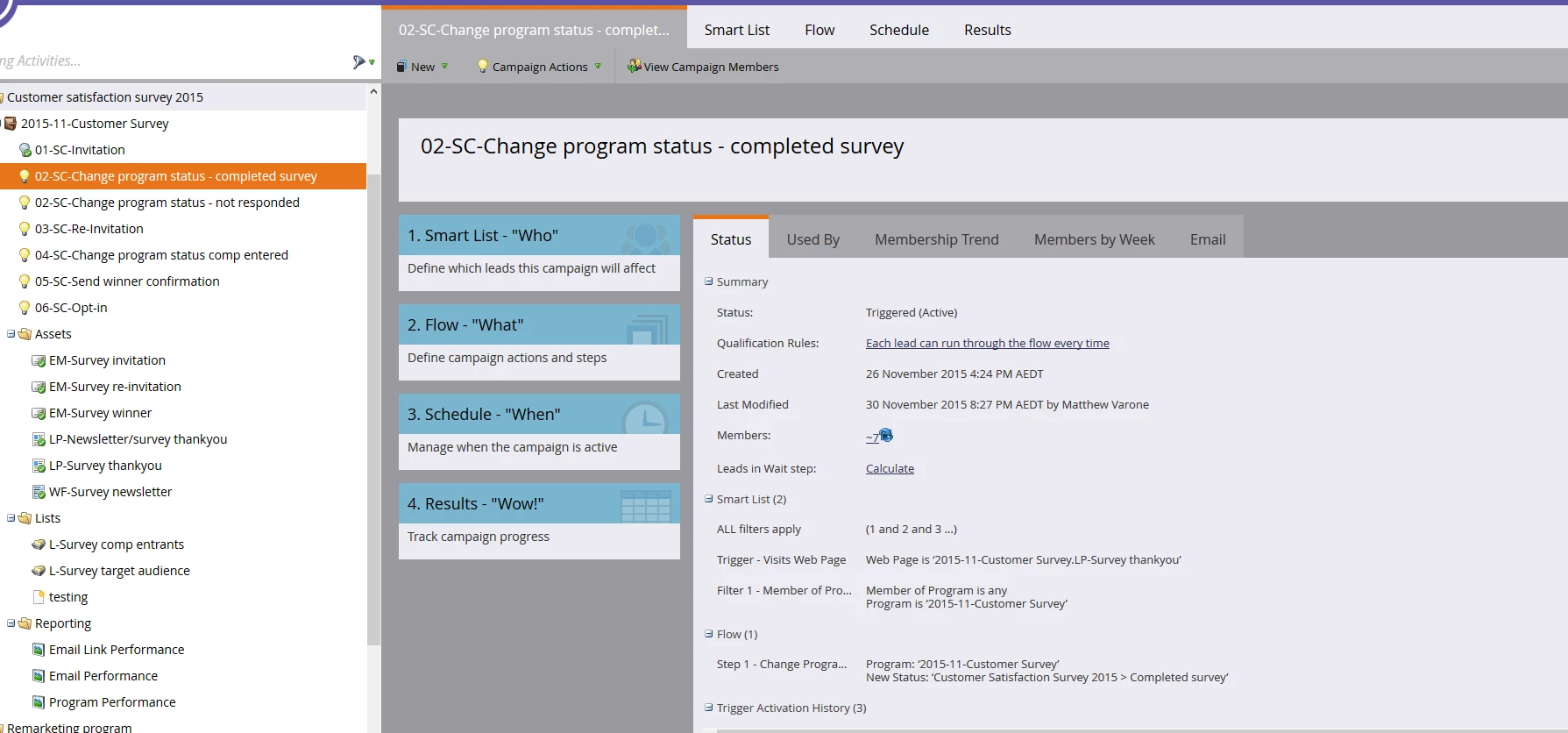Click the members globe icon next to ~7
Image resolution: width=1568 pixels, height=733 pixels.
[x=886, y=435]
